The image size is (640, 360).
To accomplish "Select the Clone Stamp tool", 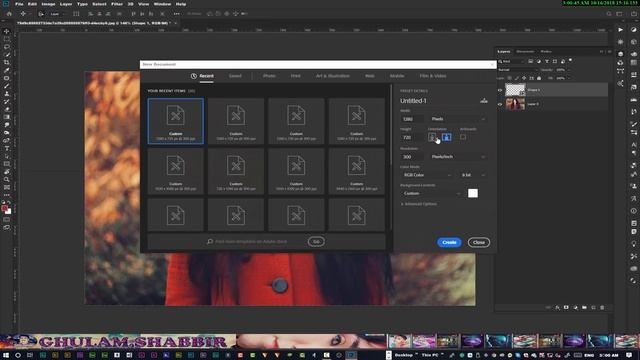I will point(7,93).
